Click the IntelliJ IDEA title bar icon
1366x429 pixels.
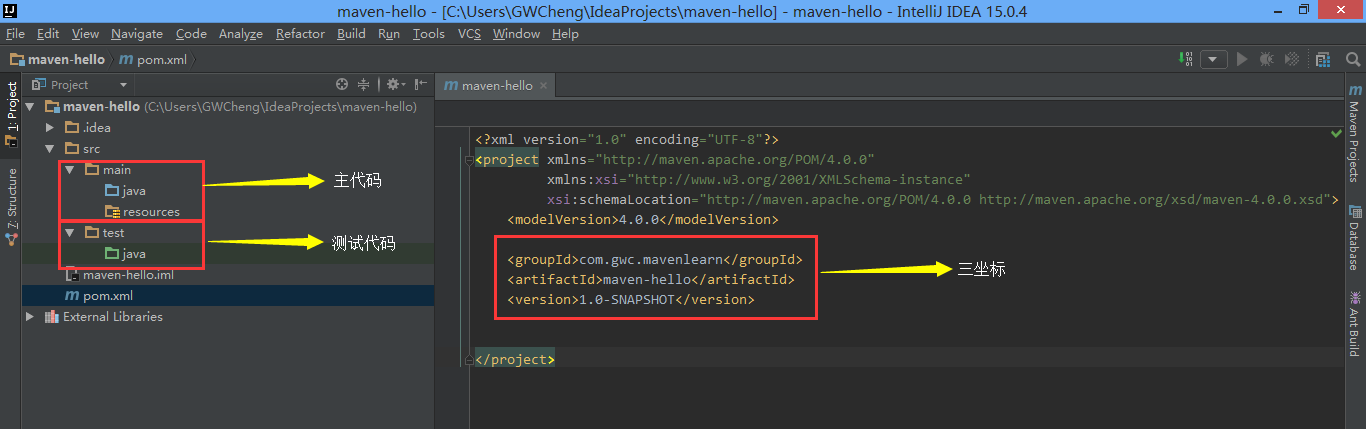pyautogui.click(x=13, y=11)
